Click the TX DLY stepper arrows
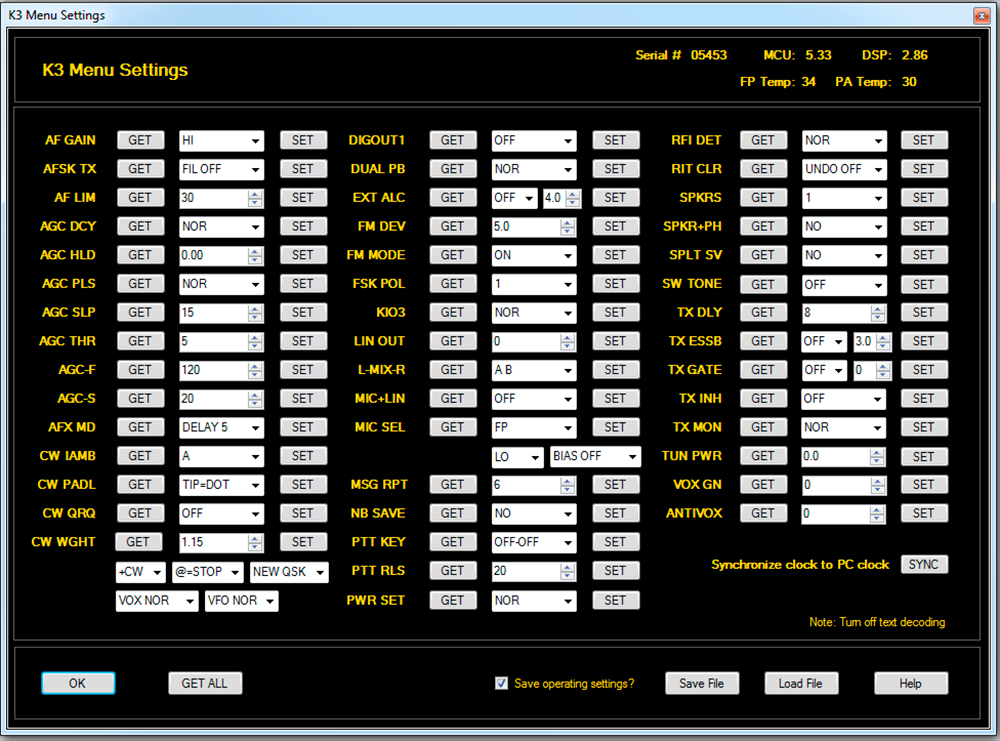Image resolution: width=1000 pixels, height=741 pixels. (x=878, y=313)
